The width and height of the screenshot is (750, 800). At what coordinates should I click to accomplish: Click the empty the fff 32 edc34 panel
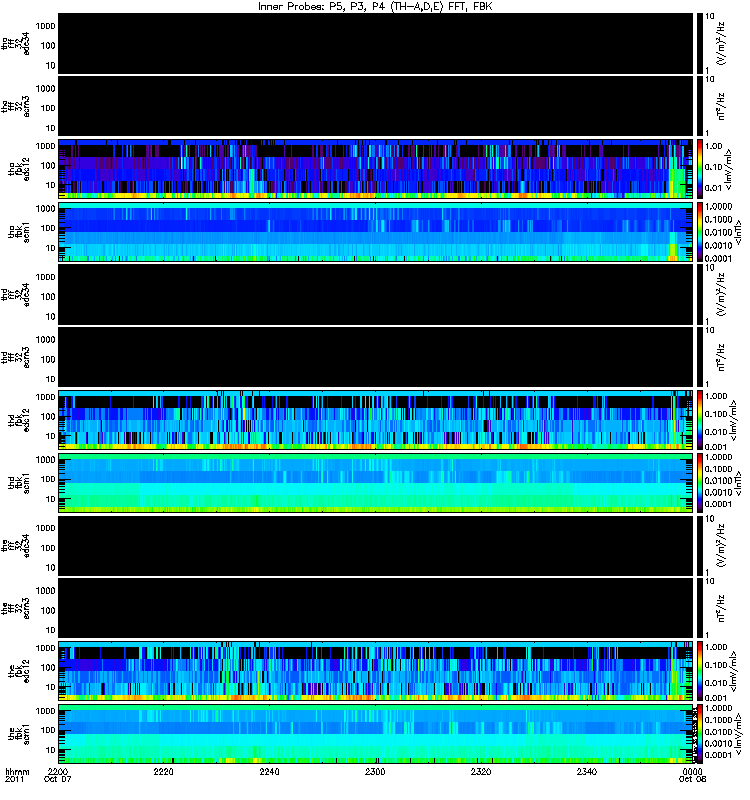click(376, 545)
